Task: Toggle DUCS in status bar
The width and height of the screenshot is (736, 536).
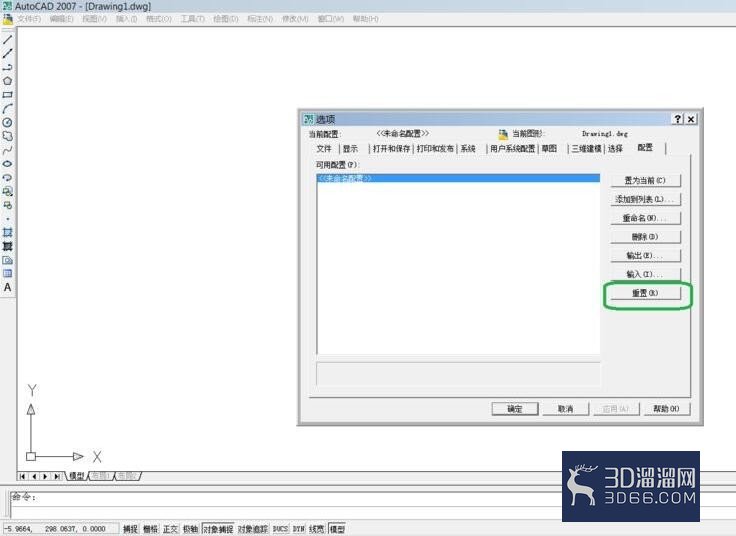Action: (280, 529)
